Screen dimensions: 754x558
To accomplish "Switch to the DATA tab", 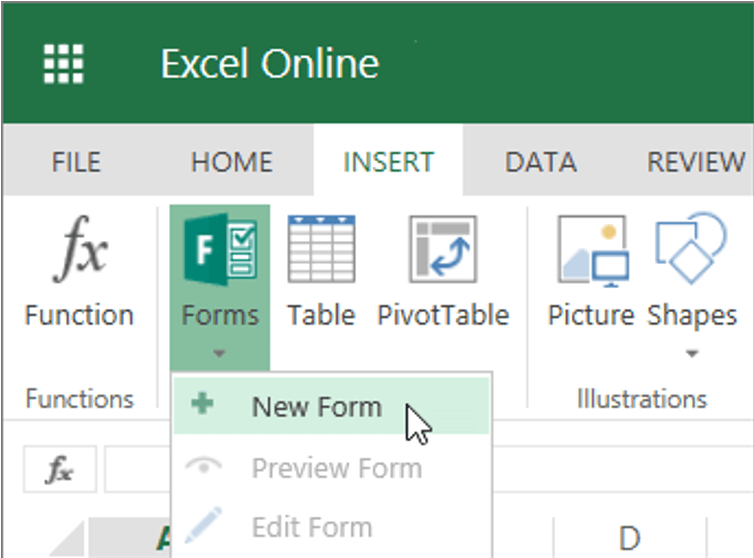I will pyautogui.click(x=540, y=162).
